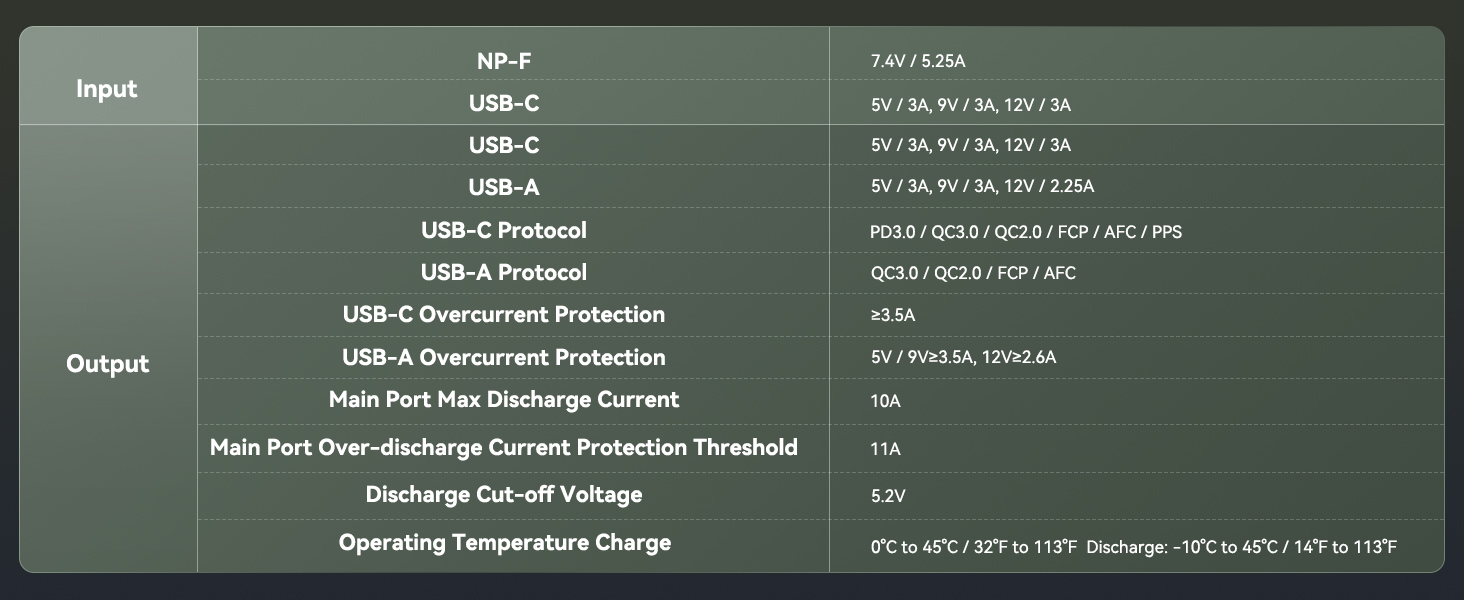
Task: Select Over-discharge Current Protection Threshold label
Action: (504, 447)
